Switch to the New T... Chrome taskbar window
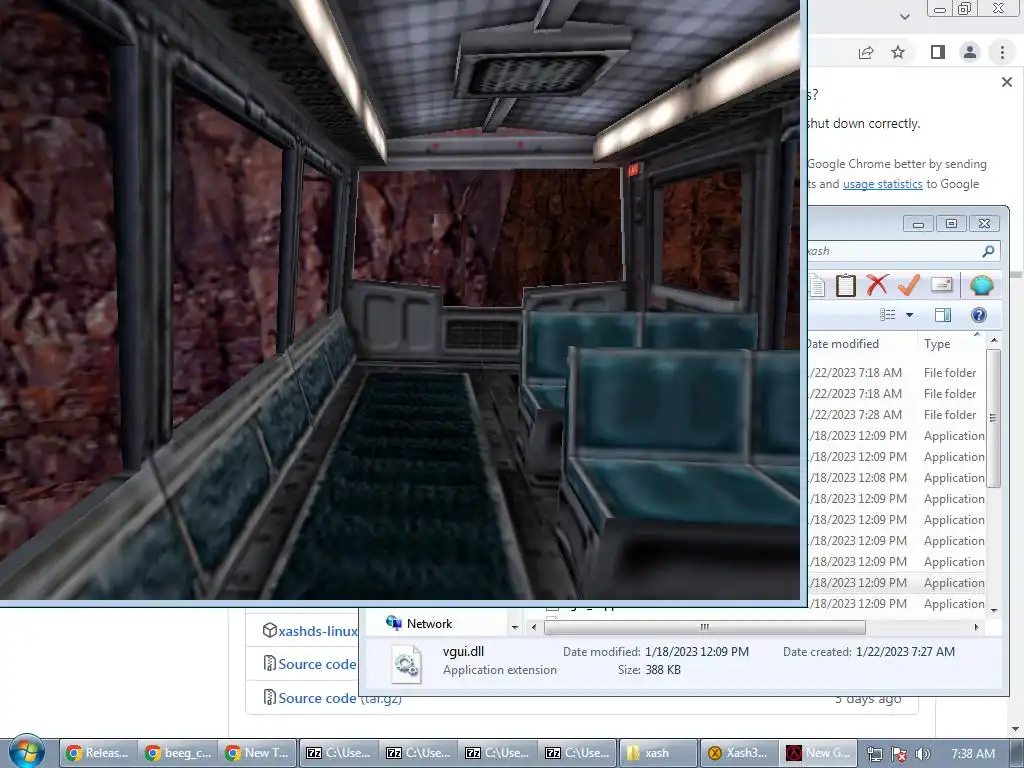This screenshot has height=768, width=1024. (257, 753)
